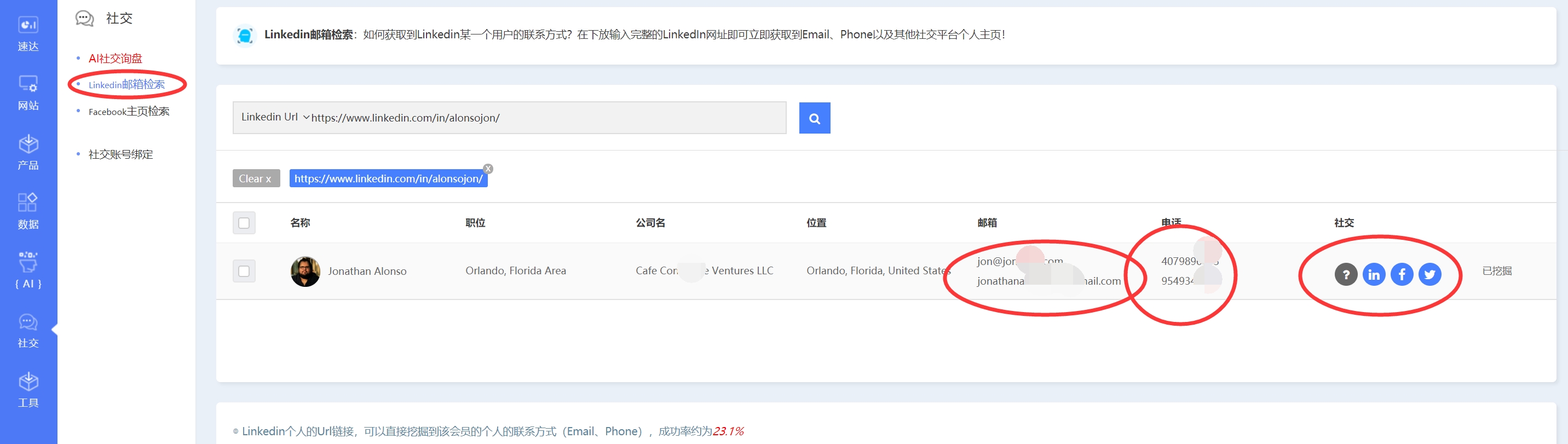The image size is (1568, 444).
Task: Open the Twitter social profile icon
Action: pyautogui.click(x=1429, y=275)
